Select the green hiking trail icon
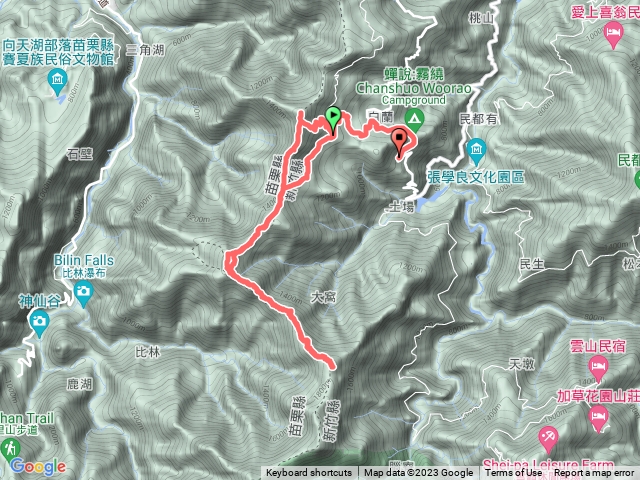 tap(10, 450)
